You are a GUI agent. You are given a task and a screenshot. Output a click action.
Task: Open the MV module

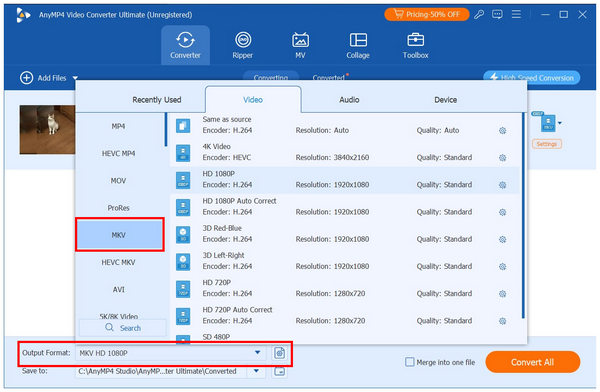(300, 45)
